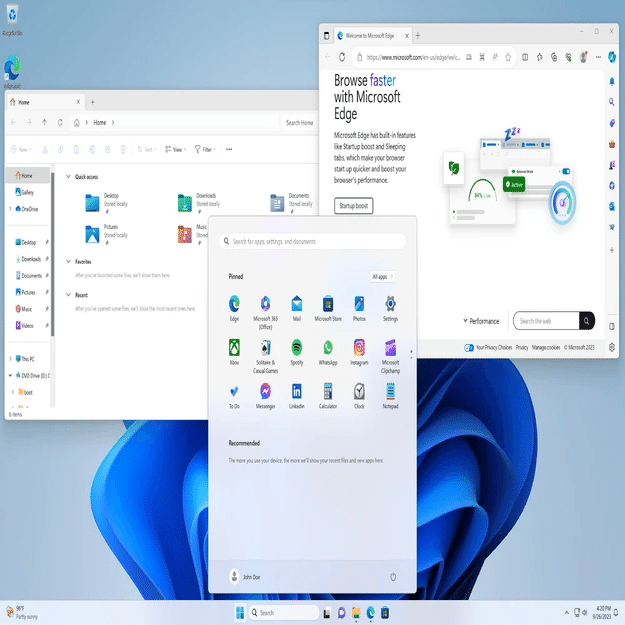
Task: Open the Downloads folder in Quick access
Action: pyautogui.click(x=199, y=203)
